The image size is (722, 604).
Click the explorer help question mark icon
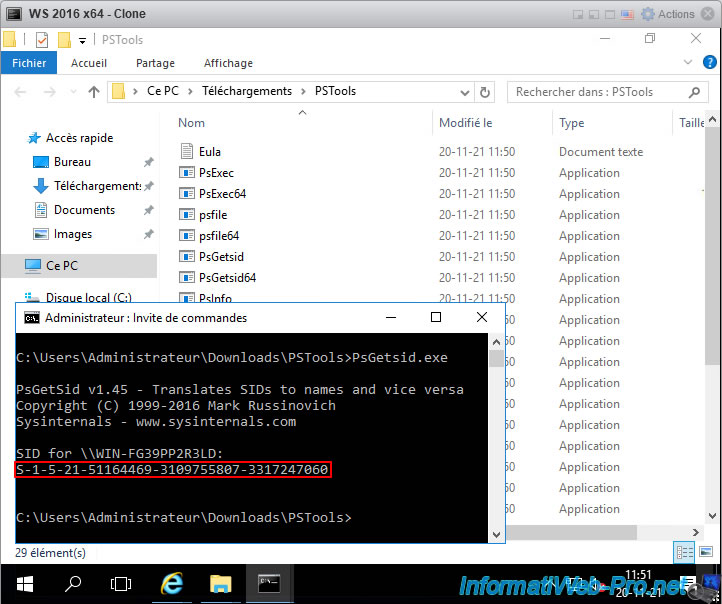click(x=712, y=63)
